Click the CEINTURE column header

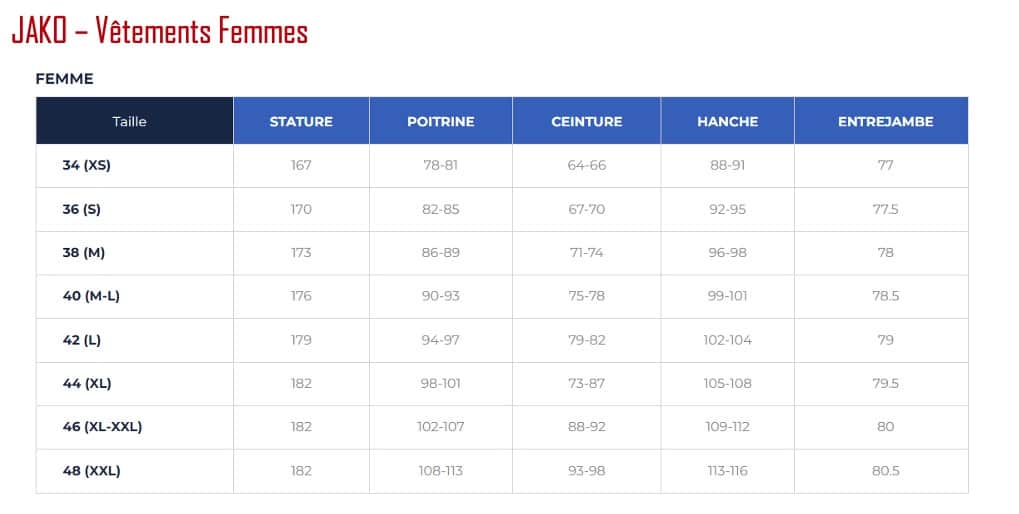(x=587, y=121)
